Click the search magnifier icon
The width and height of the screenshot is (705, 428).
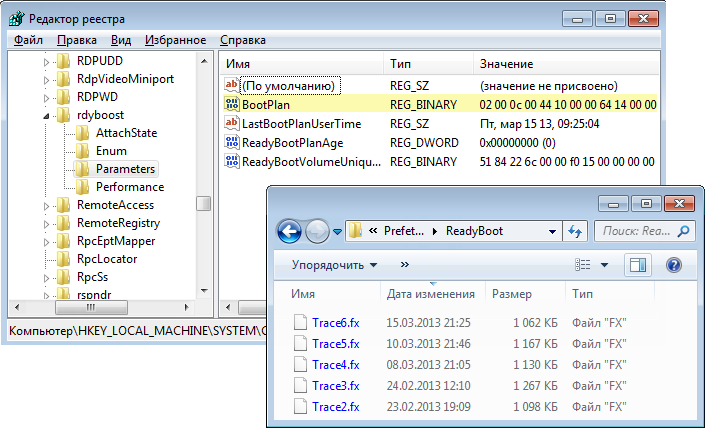pyautogui.click(x=683, y=231)
